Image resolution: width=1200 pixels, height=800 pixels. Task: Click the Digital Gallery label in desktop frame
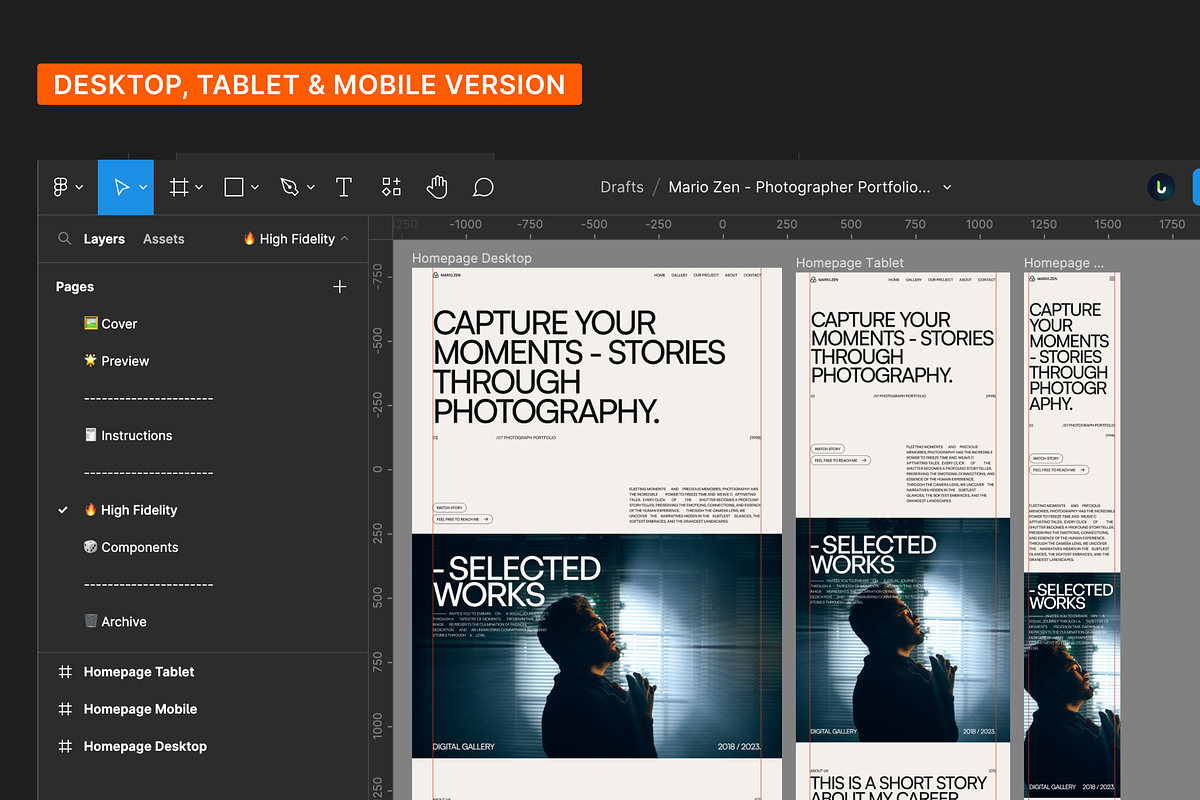click(x=464, y=747)
